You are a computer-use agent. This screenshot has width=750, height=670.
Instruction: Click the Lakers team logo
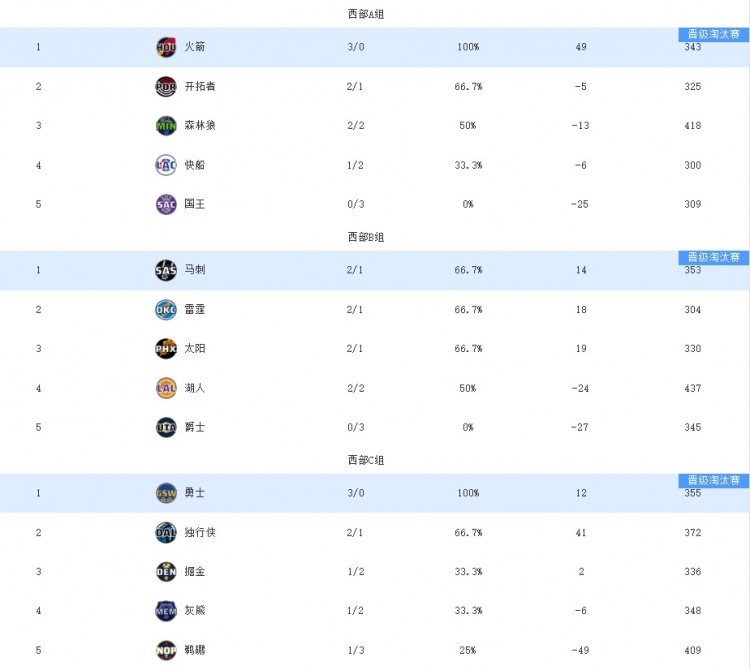(x=166, y=388)
